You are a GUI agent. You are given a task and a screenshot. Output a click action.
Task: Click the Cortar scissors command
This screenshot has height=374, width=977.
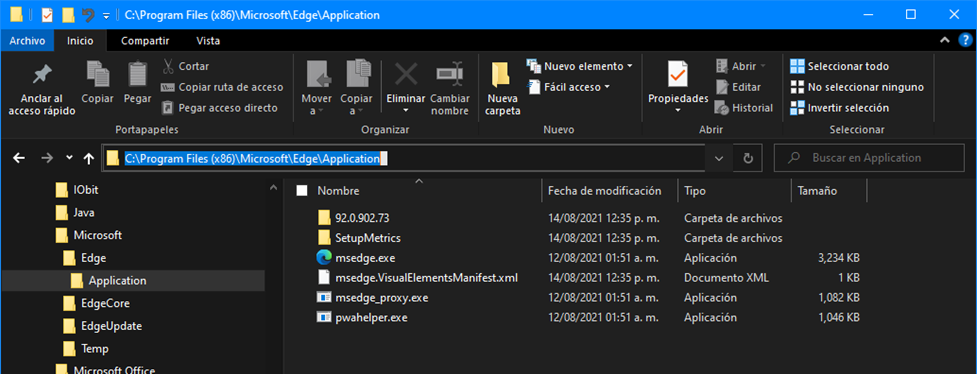[x=185, y=66]
